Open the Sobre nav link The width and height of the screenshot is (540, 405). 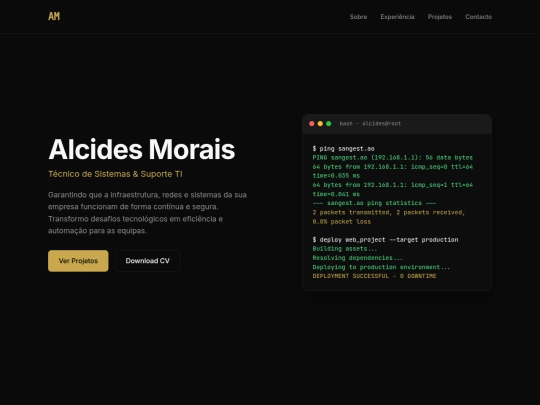pyautogui.click(x=358, y=17)
